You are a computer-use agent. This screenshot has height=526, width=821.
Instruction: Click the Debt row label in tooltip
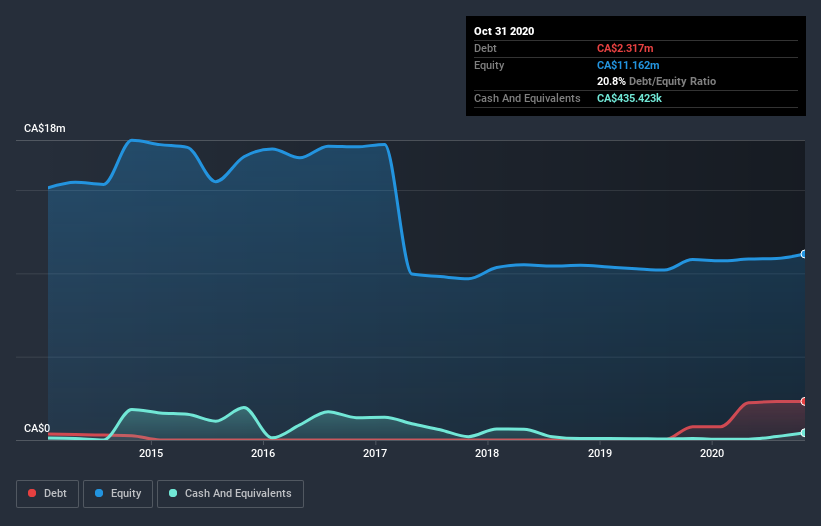(x=485, y=48)
